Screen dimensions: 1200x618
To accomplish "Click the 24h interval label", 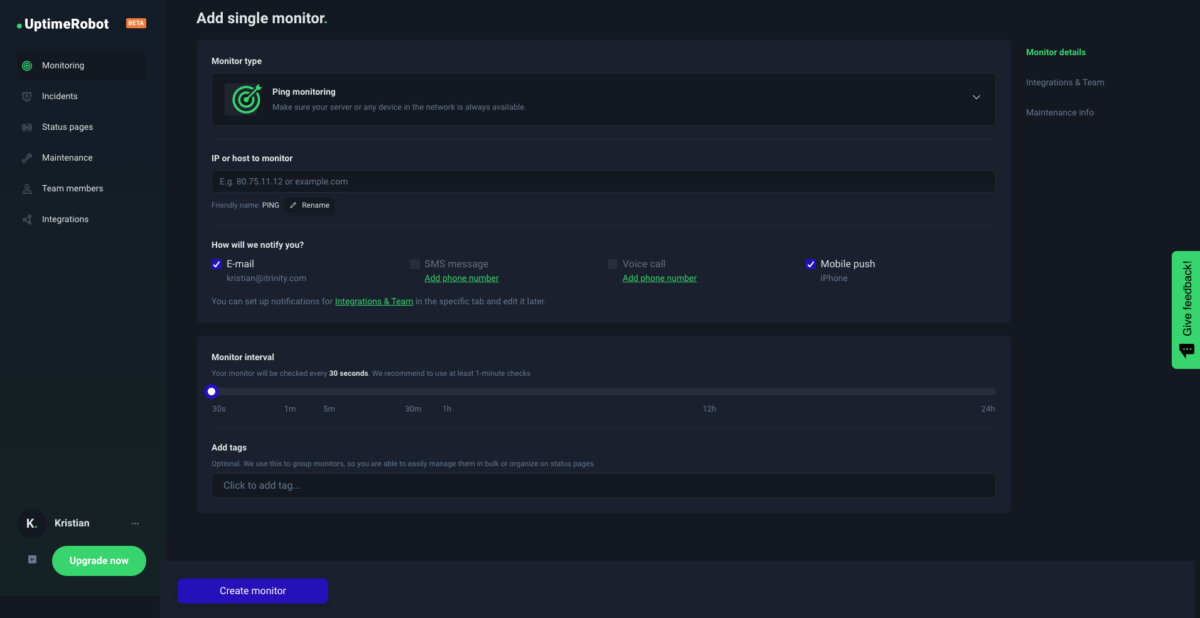I will point(987,409).
